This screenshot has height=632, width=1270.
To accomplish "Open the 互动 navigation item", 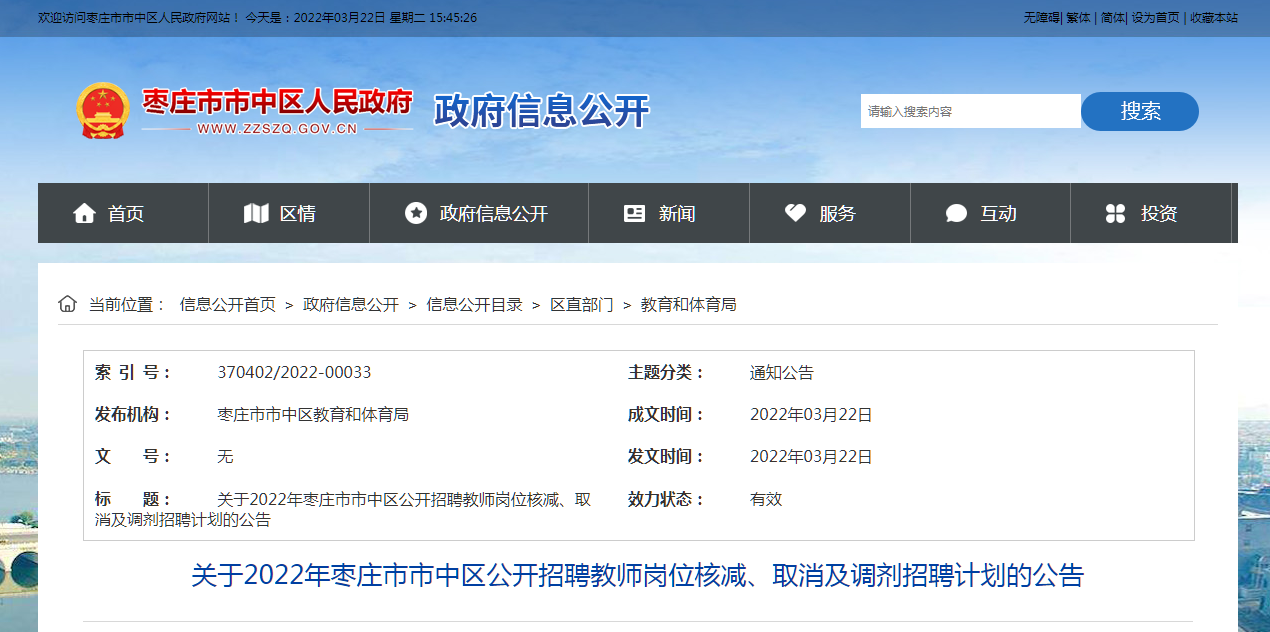I will (990, 213).
